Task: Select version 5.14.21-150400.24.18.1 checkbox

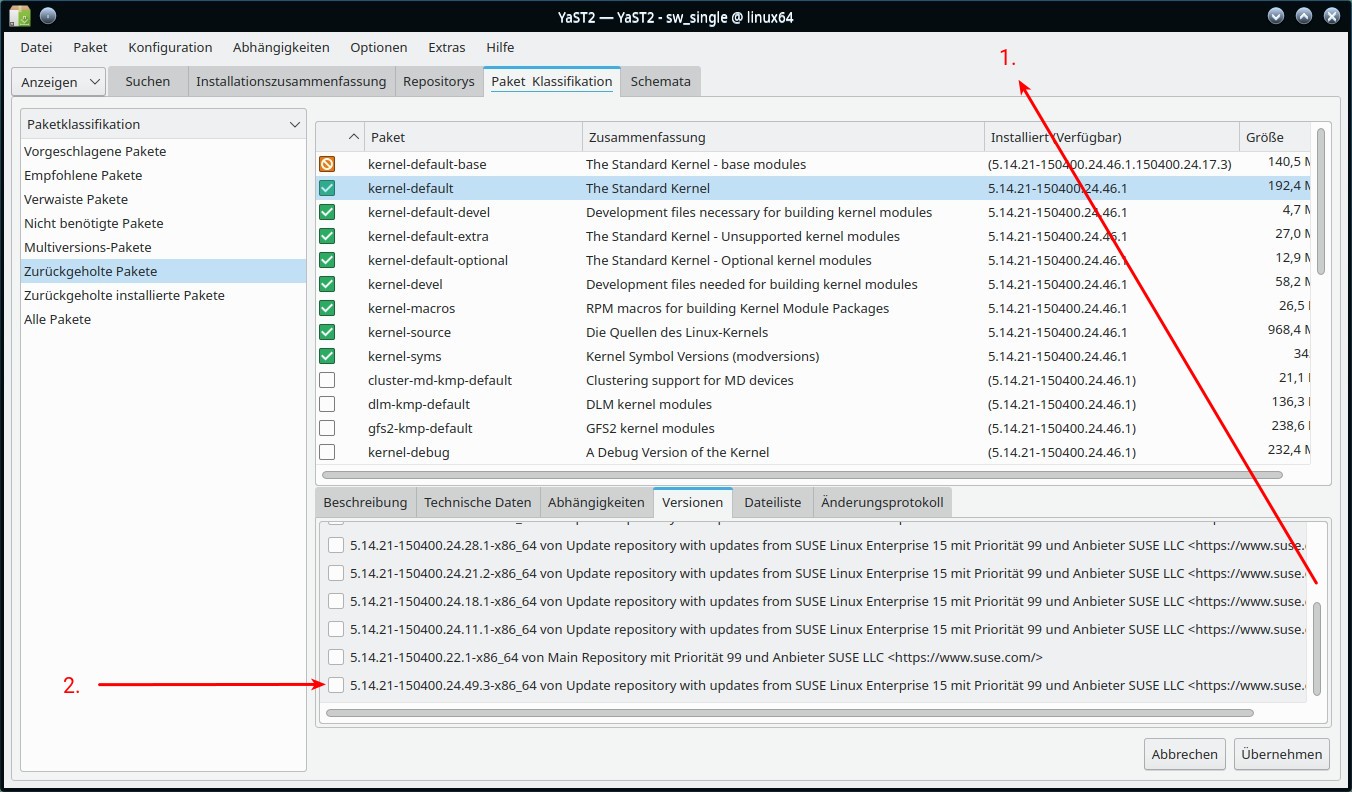Action: coord(336,601)
